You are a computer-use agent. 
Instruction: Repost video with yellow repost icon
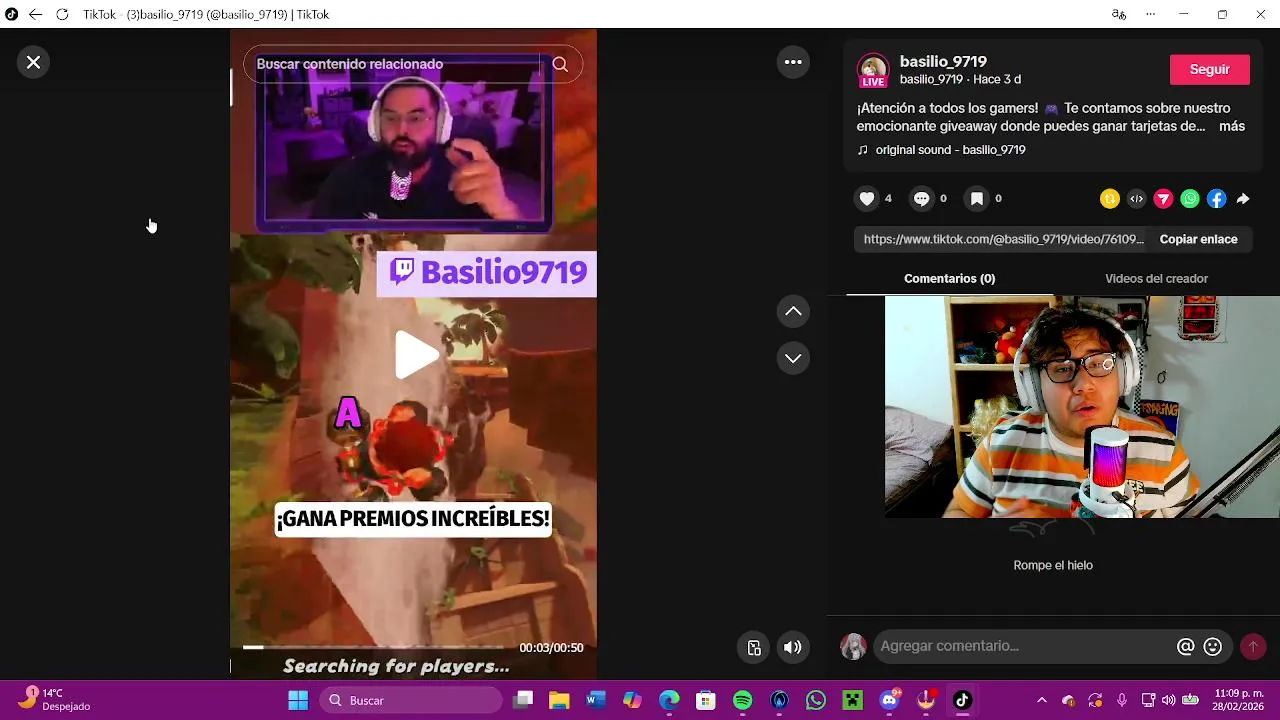1110,199
